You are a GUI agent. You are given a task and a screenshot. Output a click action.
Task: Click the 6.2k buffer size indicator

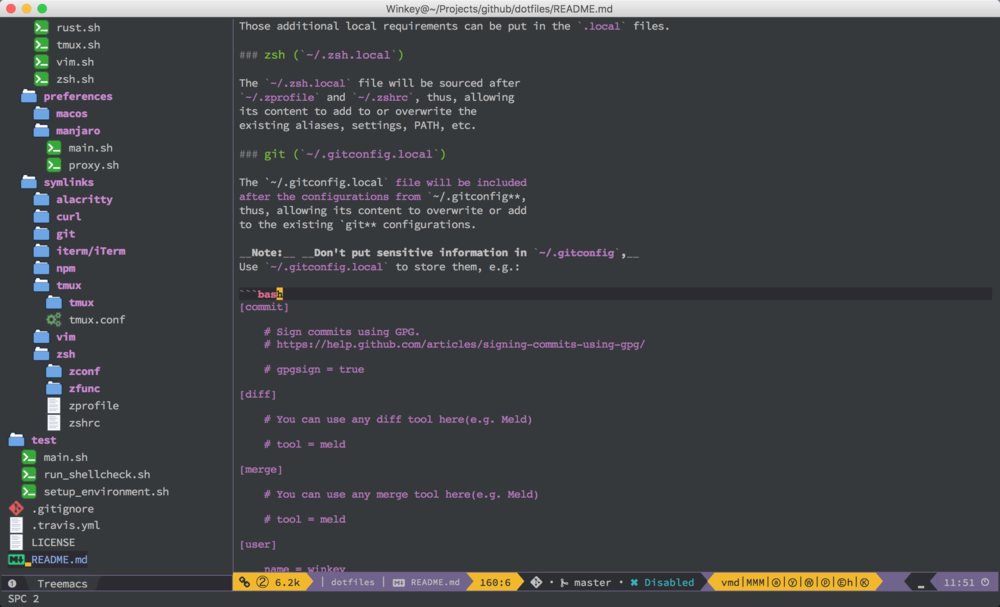pos(287,582)
